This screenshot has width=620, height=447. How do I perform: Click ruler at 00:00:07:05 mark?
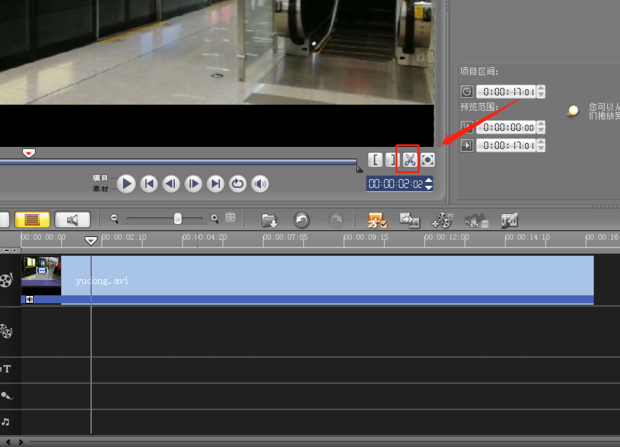point(285,237)
